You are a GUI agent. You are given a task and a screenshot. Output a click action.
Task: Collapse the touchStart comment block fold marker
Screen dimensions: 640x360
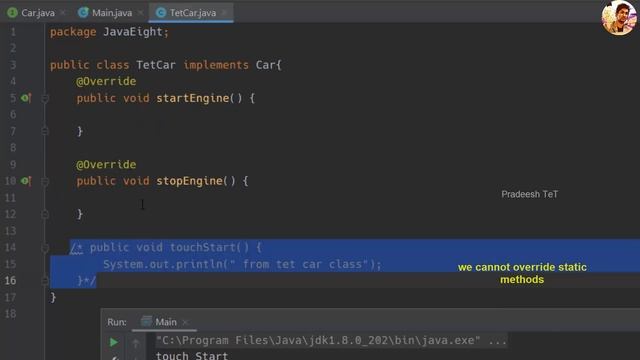[x=45, y=248]
